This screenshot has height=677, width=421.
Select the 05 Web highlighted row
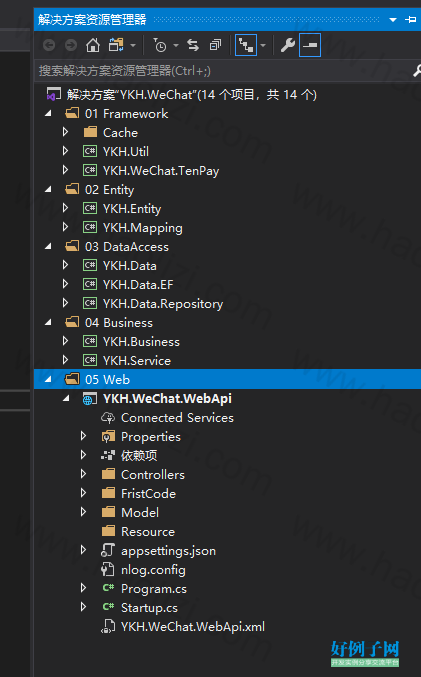pyautogui.click(x=227, y=380)
